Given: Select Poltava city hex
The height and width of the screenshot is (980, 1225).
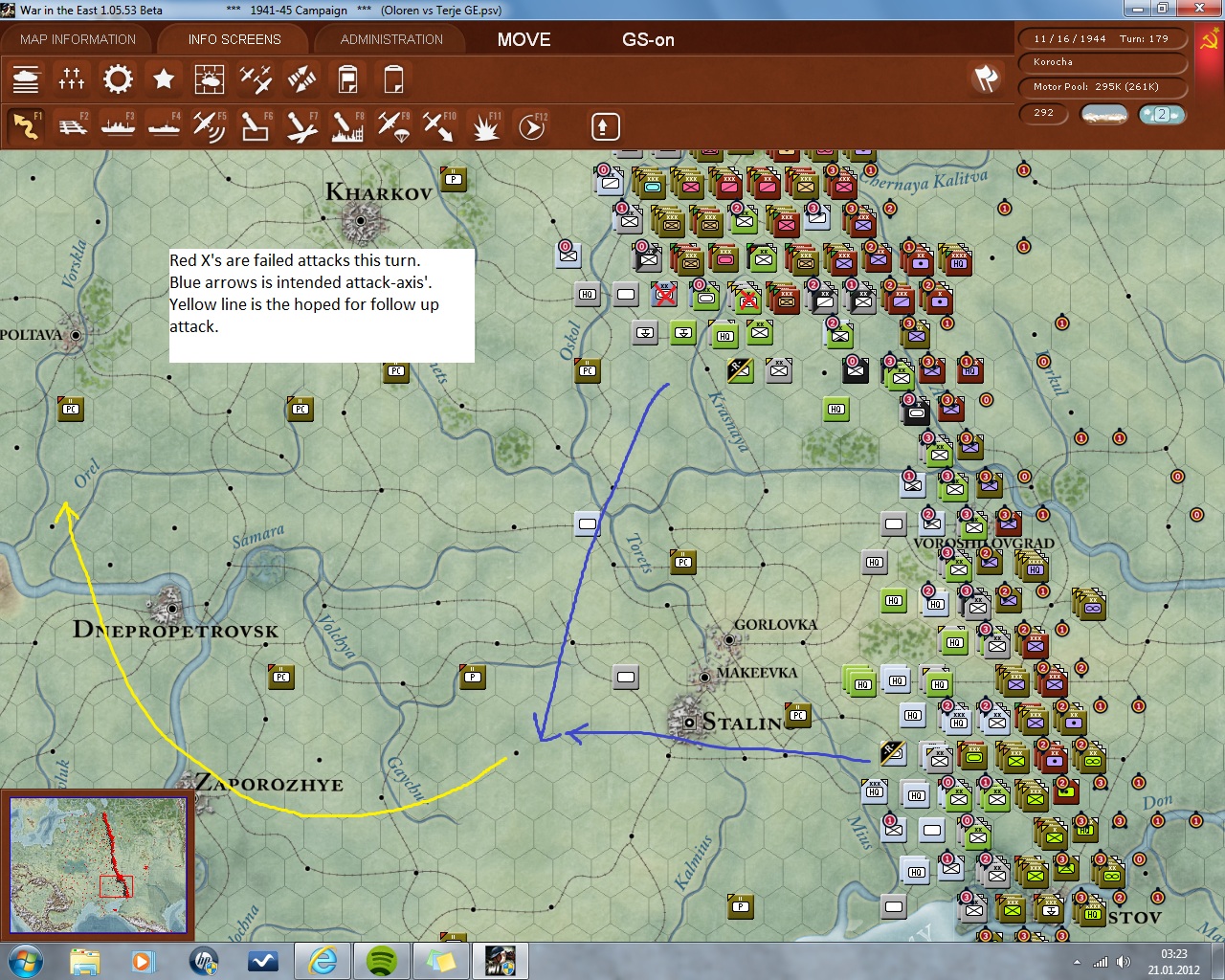Looking at the screenshot, I should coord(75,335).
